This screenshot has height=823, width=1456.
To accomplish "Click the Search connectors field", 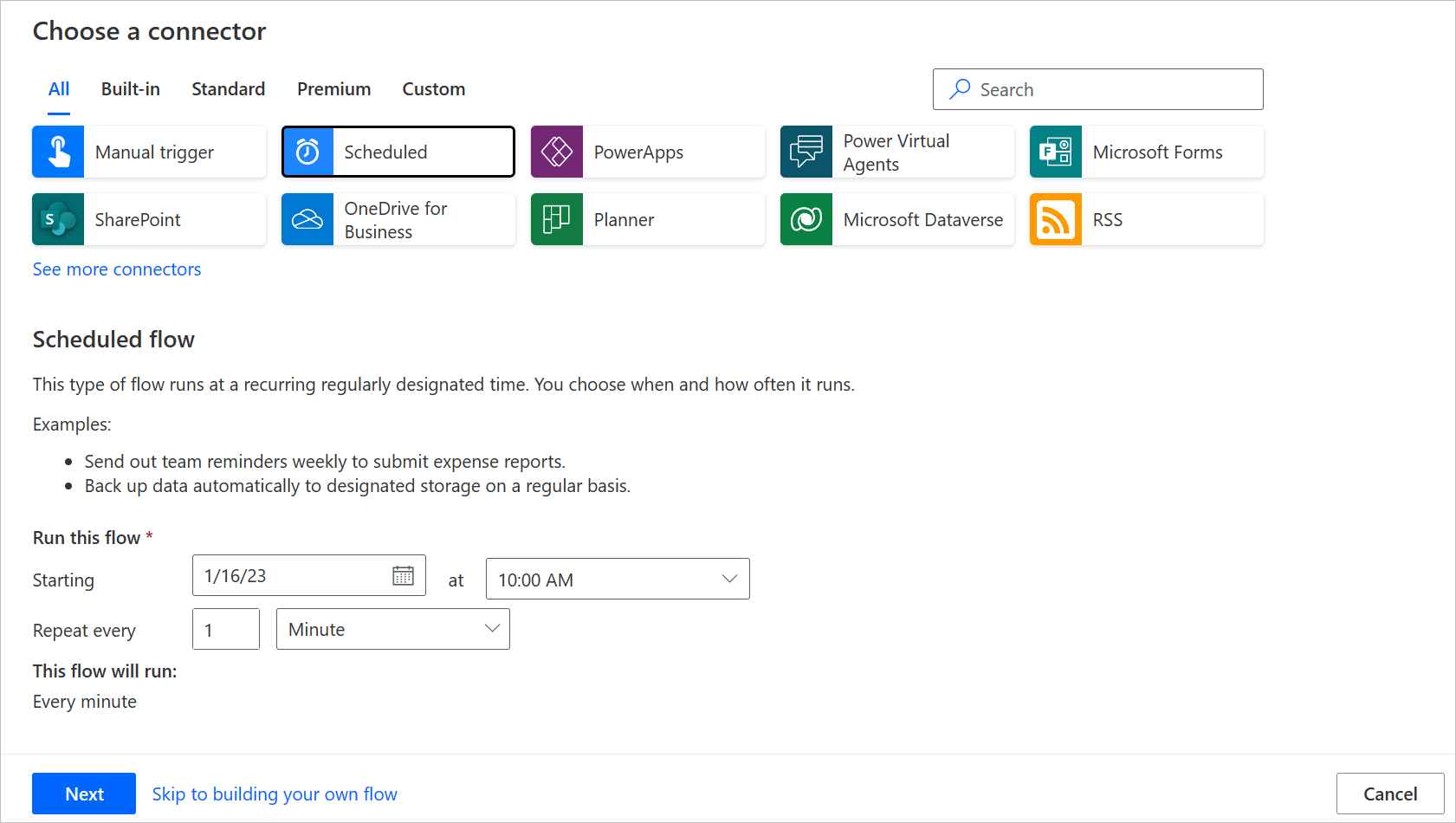I will pos(1098,89).
